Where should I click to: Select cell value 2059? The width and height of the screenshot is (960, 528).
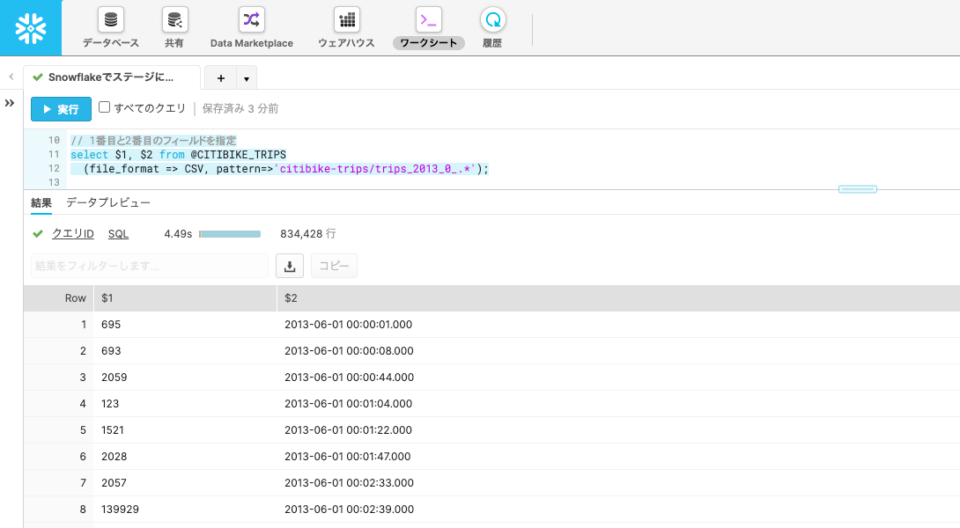click(114, 377)
